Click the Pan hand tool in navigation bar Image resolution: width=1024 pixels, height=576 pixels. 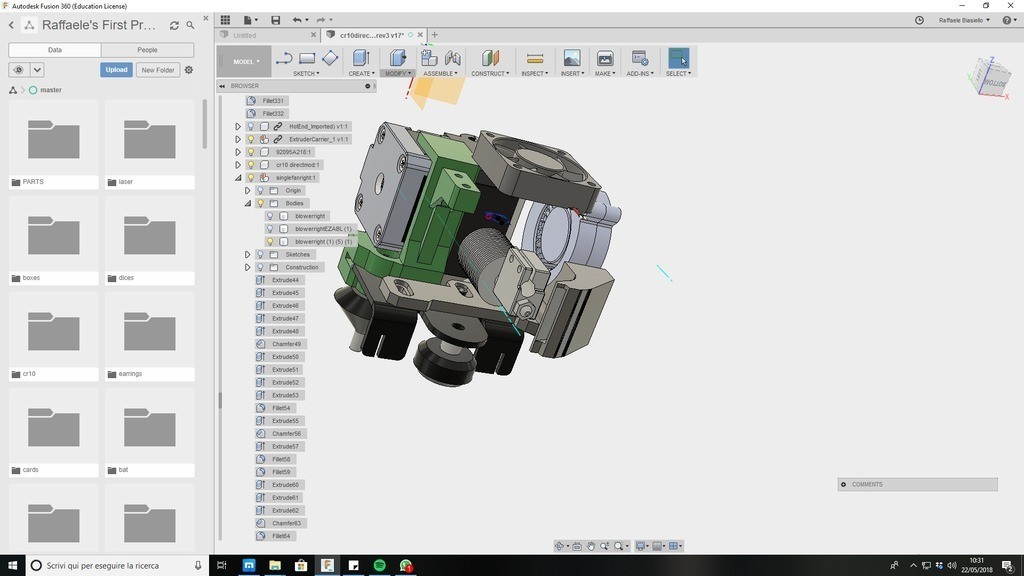pyautogui.click(x=590, y=546)
